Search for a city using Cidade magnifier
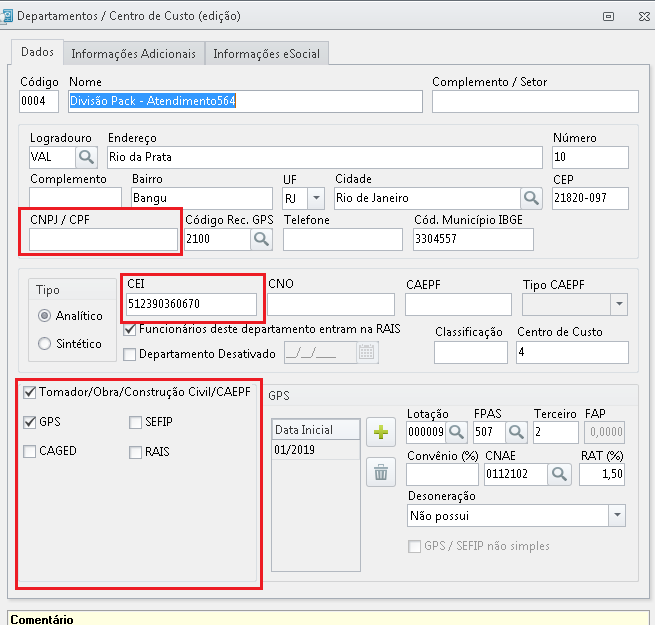Screen dimensions: 655x625 tap(531, 198)
